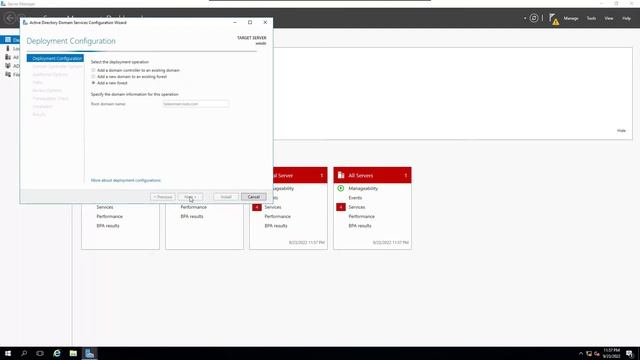Click Performance in Local Server tile
Image resolution: width=640 pixels, height=360 pixels.
click(278, 216)
